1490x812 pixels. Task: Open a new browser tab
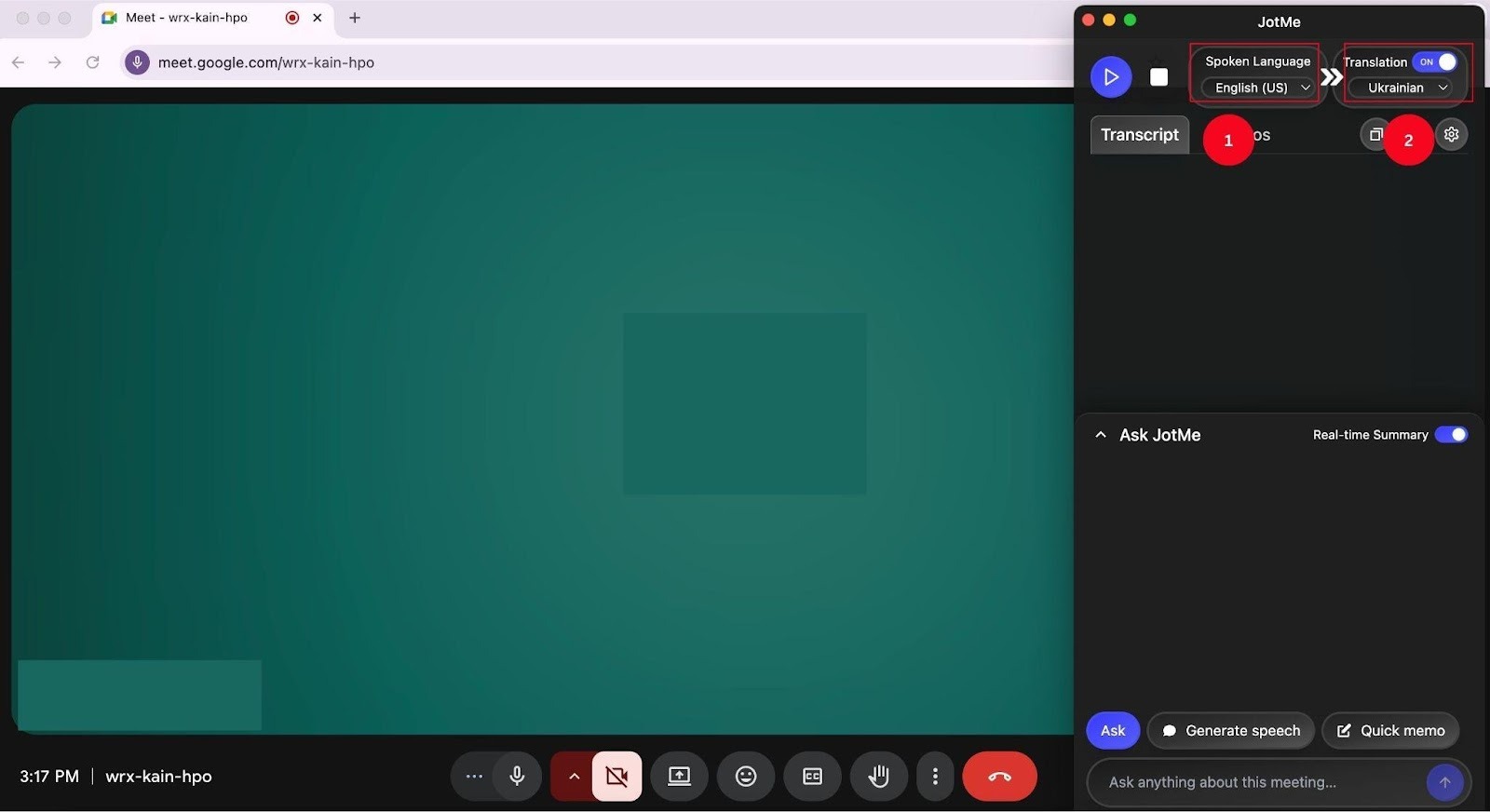pyautogui.click(x=355, y=18)
